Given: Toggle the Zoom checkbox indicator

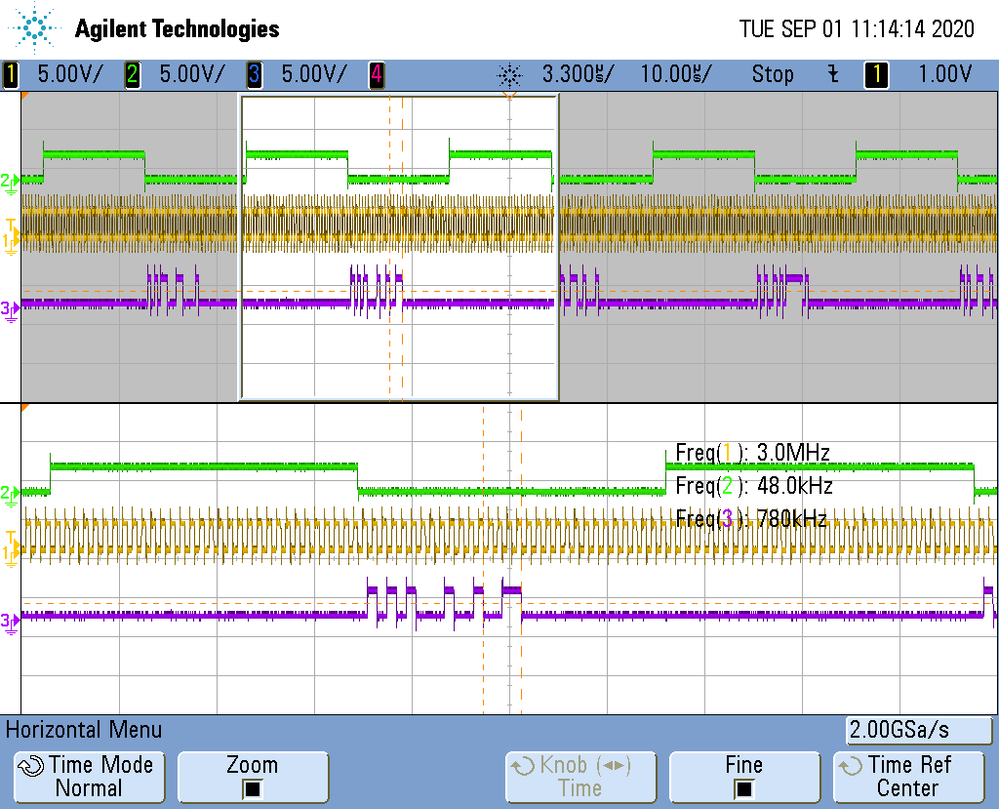Looking at the screenshot, I should tap(252, 789).
